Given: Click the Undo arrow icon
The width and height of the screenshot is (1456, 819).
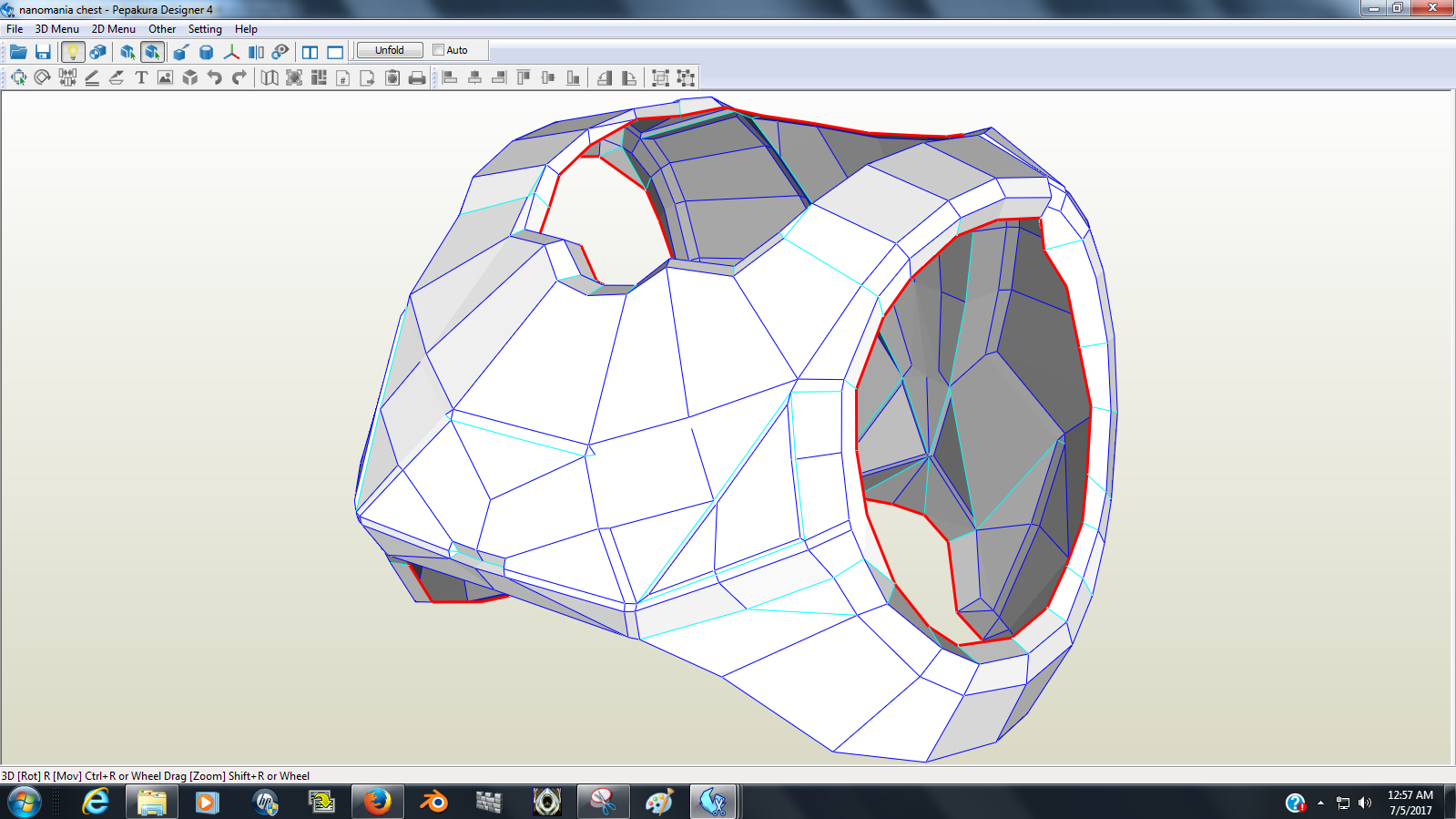Looking at the screenshot, I should pyautogui.click(x=215, y=77).
